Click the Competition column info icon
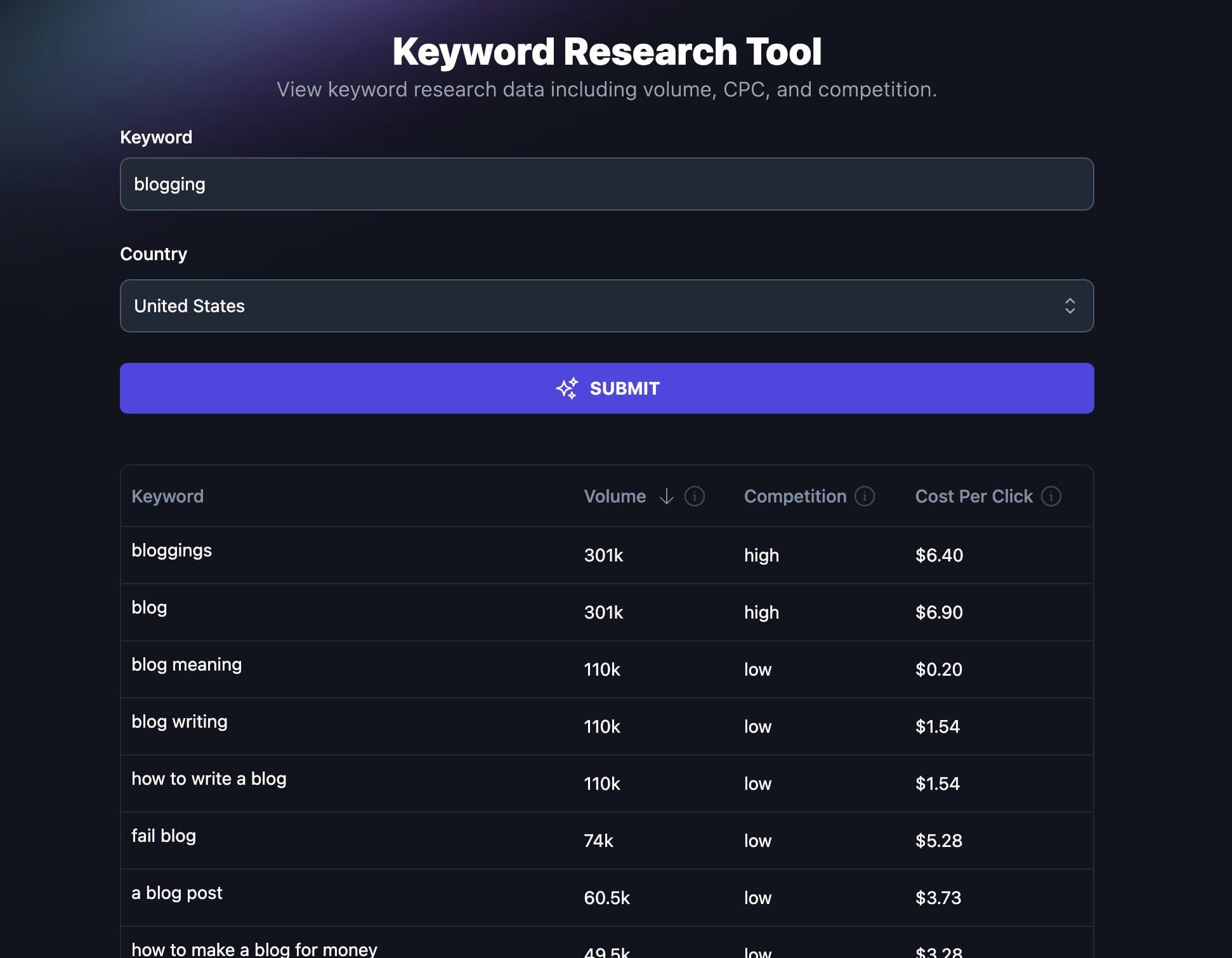1232x958 pixels. 864,496
